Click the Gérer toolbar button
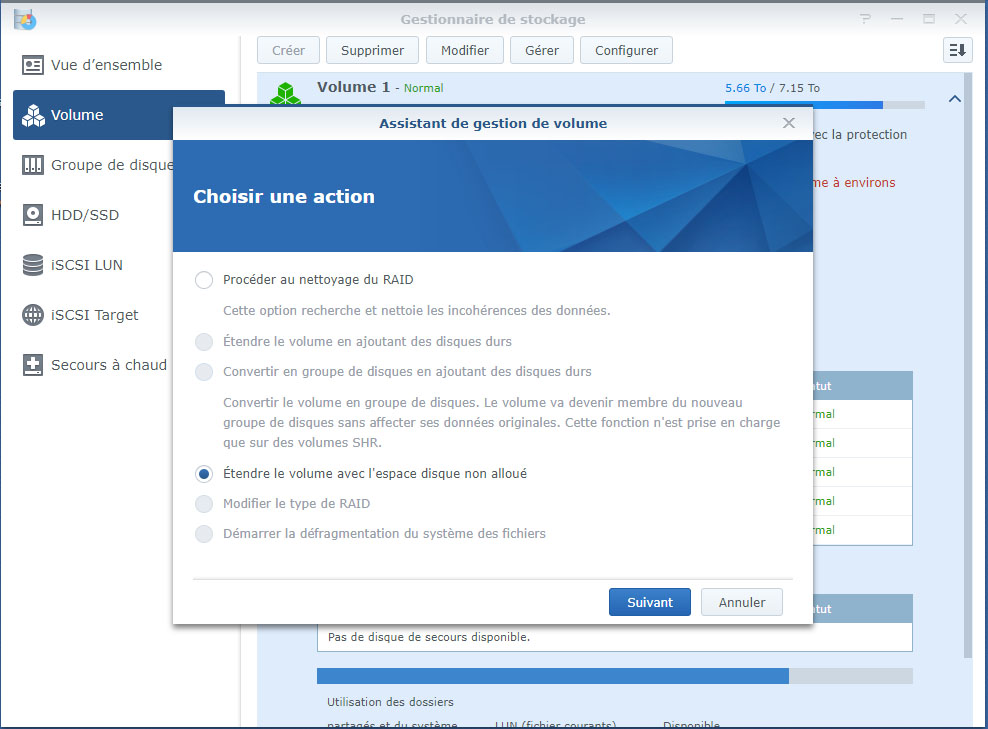Image resolution: width=988 pixels, height=729 pixels. pyautogui.click(x=542, y=50)
